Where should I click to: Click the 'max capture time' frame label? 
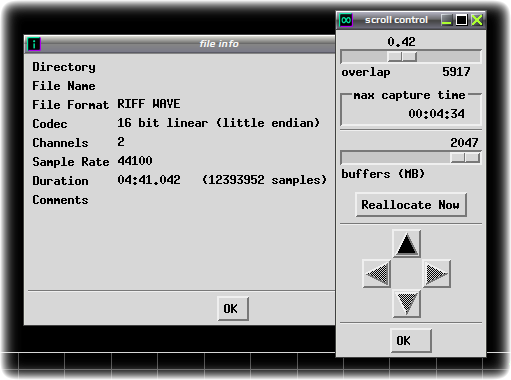click(409, 95)
